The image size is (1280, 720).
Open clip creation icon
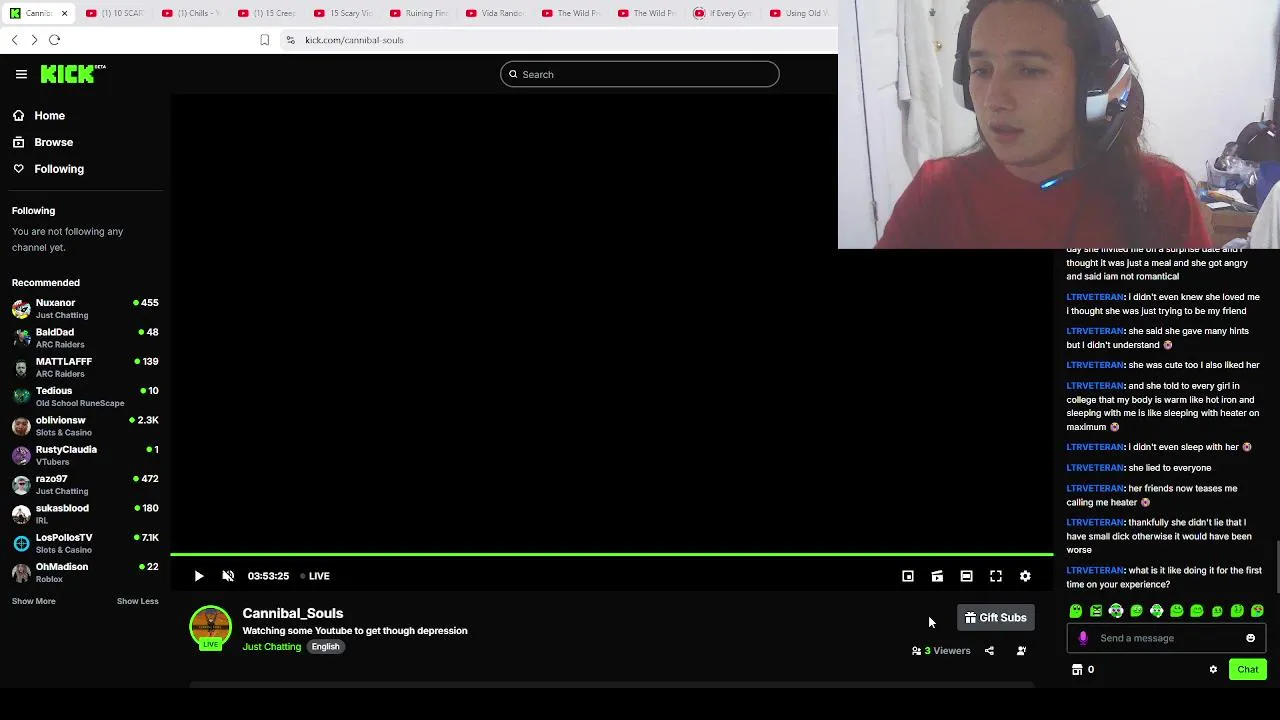pyautogui.click(x=937, y=576)
